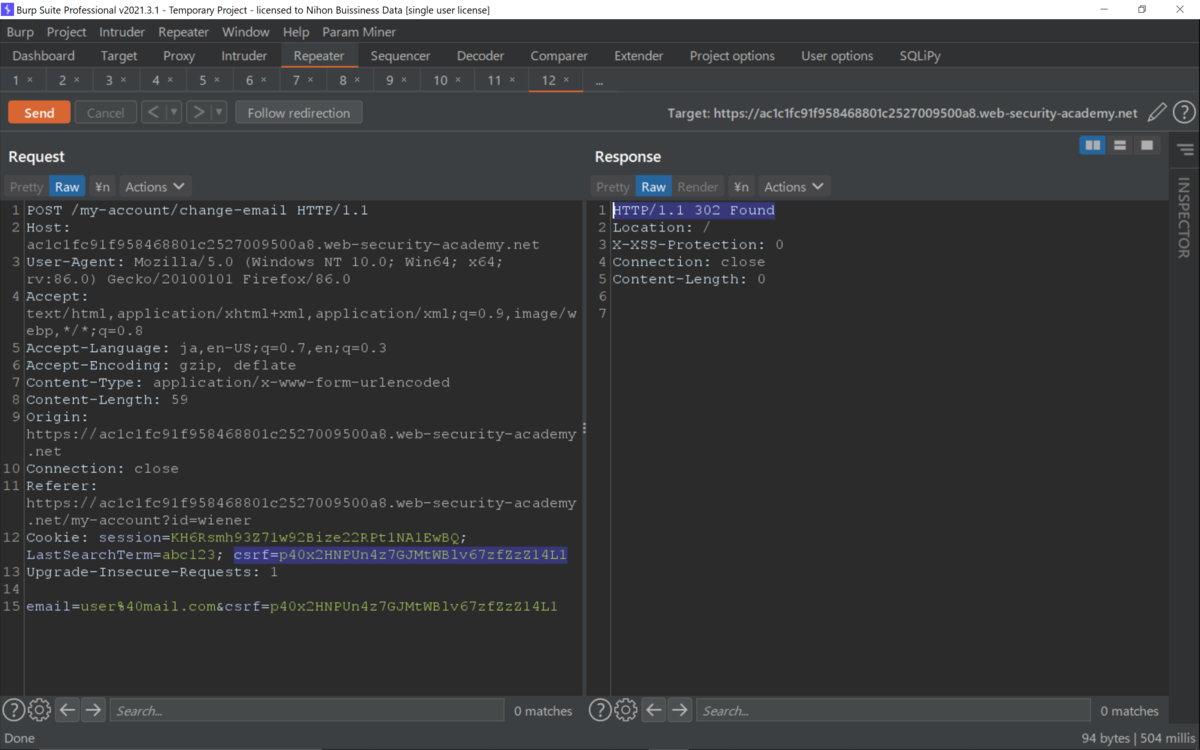The width and height of the screenshot is (1200, 750).
Task: Jump to next request search match
Action: (x=93, y=710)
